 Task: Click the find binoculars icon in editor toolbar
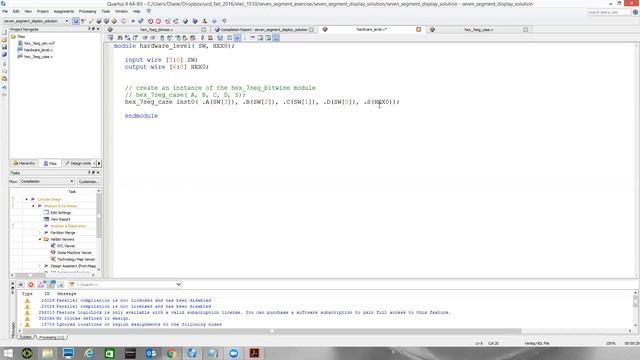pos(120,38)
